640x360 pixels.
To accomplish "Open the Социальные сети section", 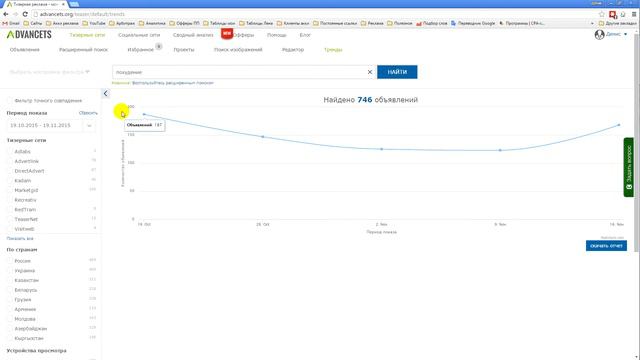I will pyautogui.click(x=139, y=35).
